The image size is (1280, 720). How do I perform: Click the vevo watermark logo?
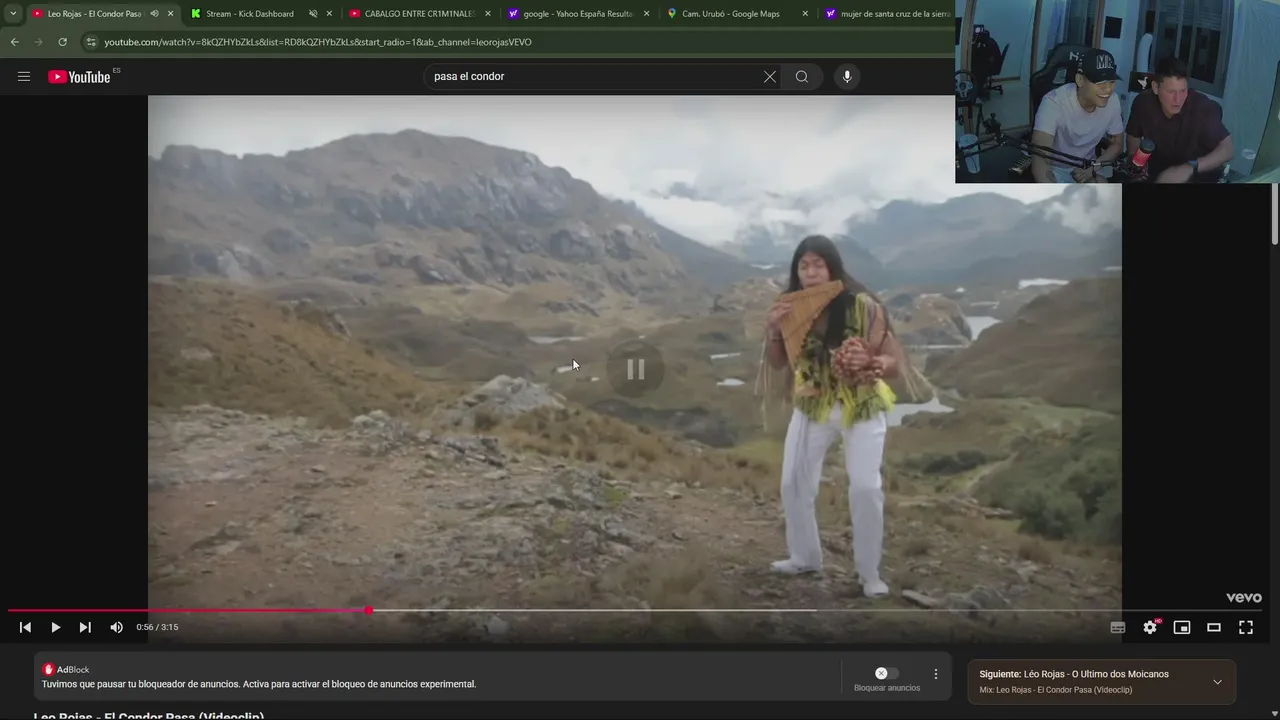[1244, 598]
